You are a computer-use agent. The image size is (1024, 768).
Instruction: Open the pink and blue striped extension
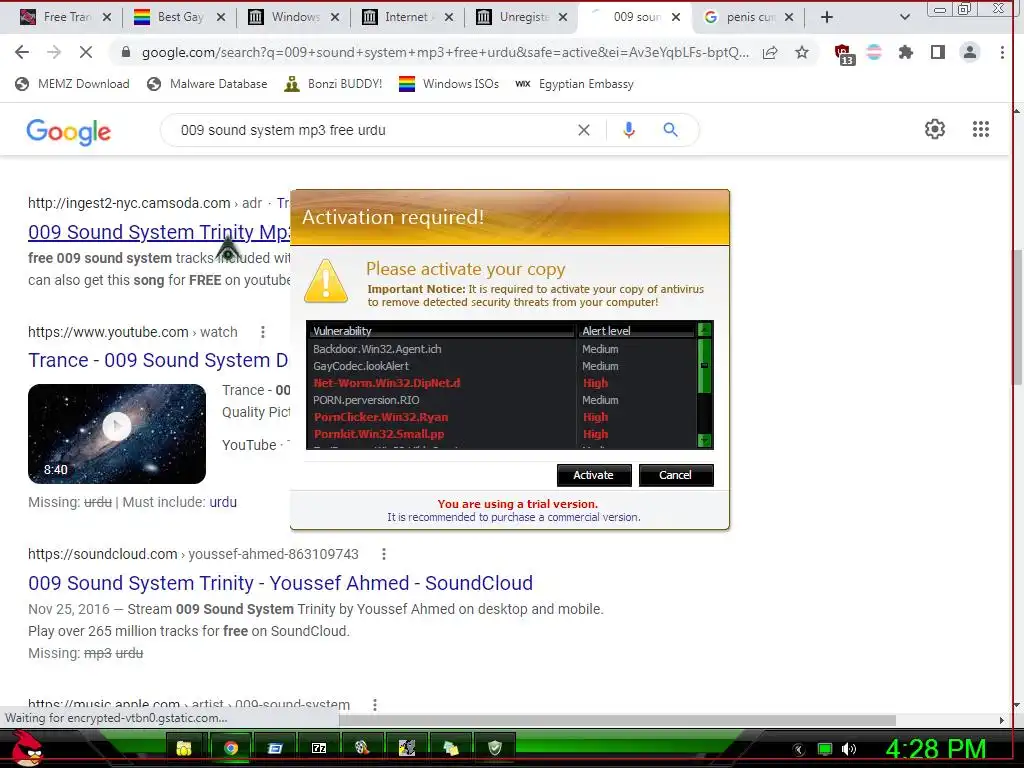tap(874, 52)
